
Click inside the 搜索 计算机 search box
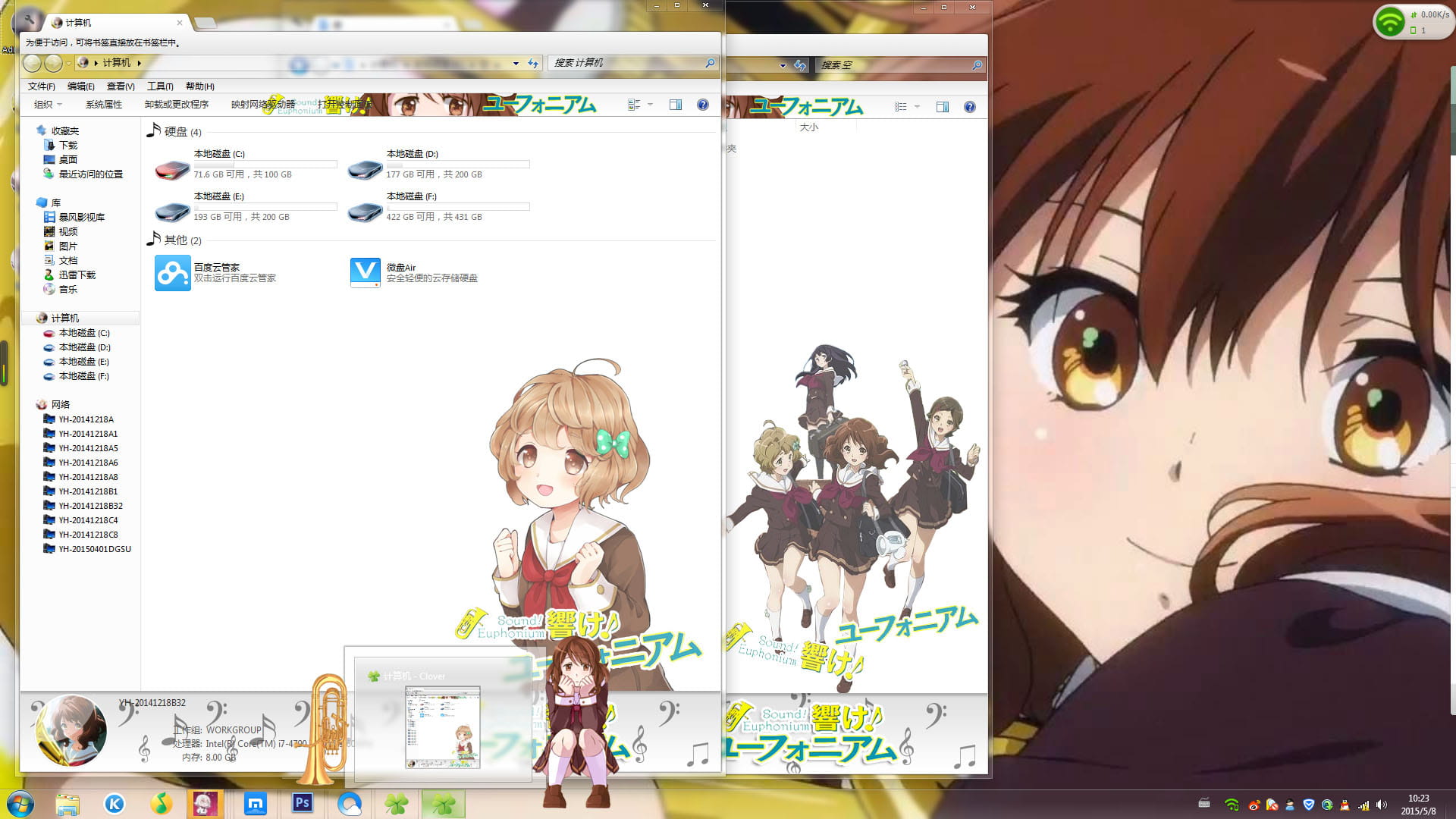point(629,64)
